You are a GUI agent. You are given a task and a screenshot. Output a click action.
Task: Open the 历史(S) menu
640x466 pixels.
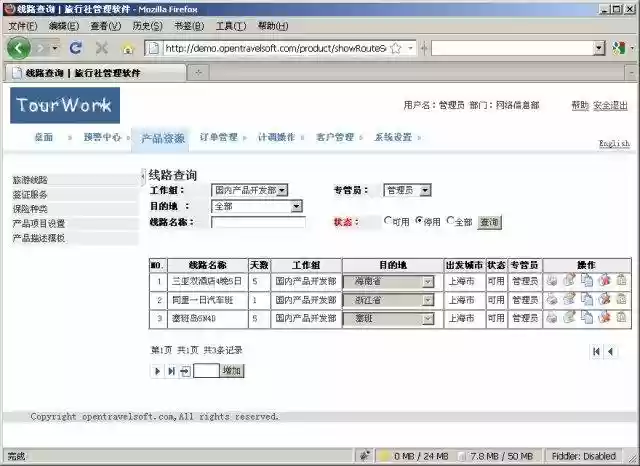[x=147, y=27]
